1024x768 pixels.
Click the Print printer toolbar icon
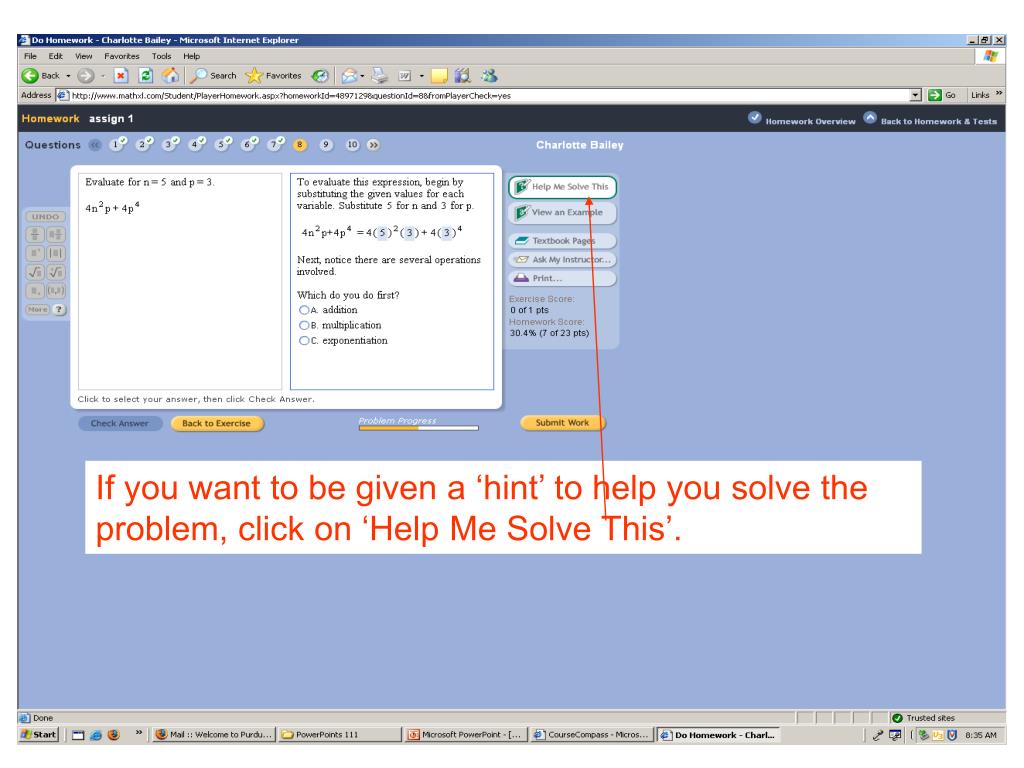tap(379, 76)
